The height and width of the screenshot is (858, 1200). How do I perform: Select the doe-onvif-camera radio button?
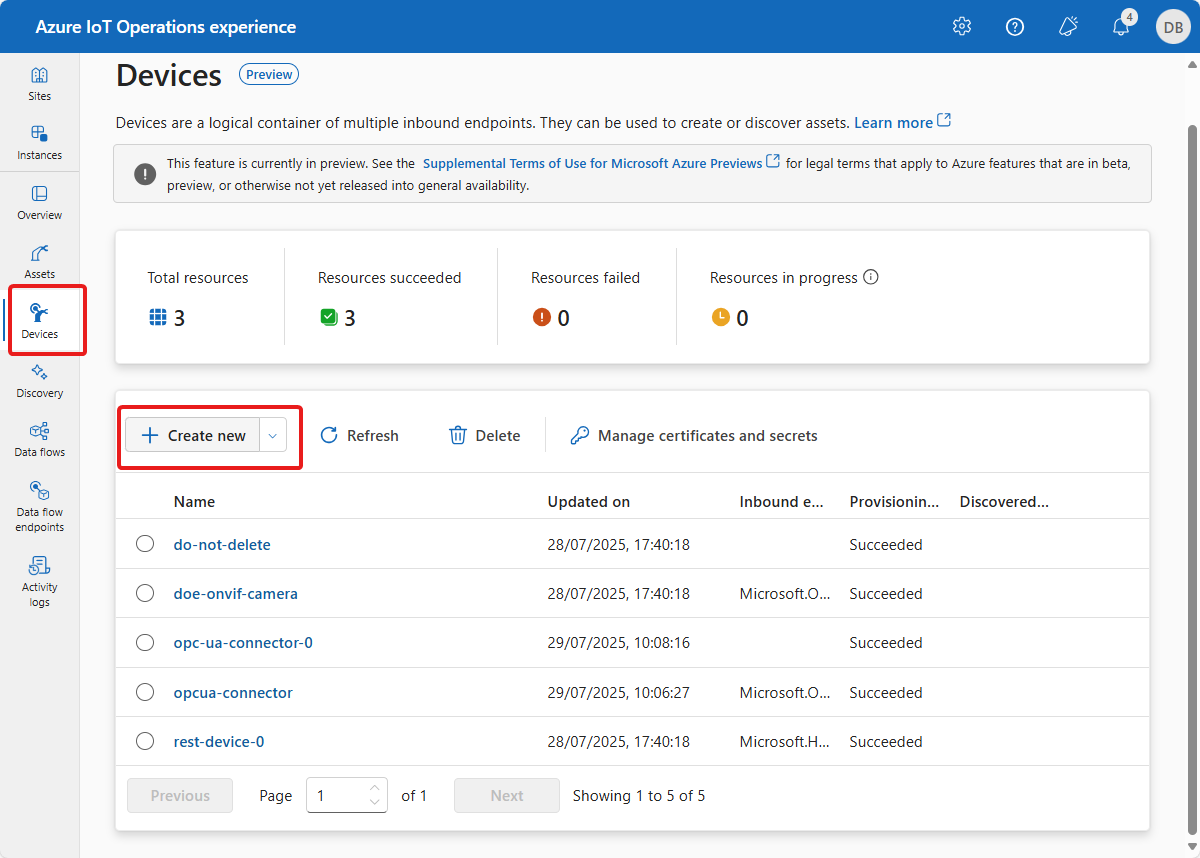click(145, 593)
